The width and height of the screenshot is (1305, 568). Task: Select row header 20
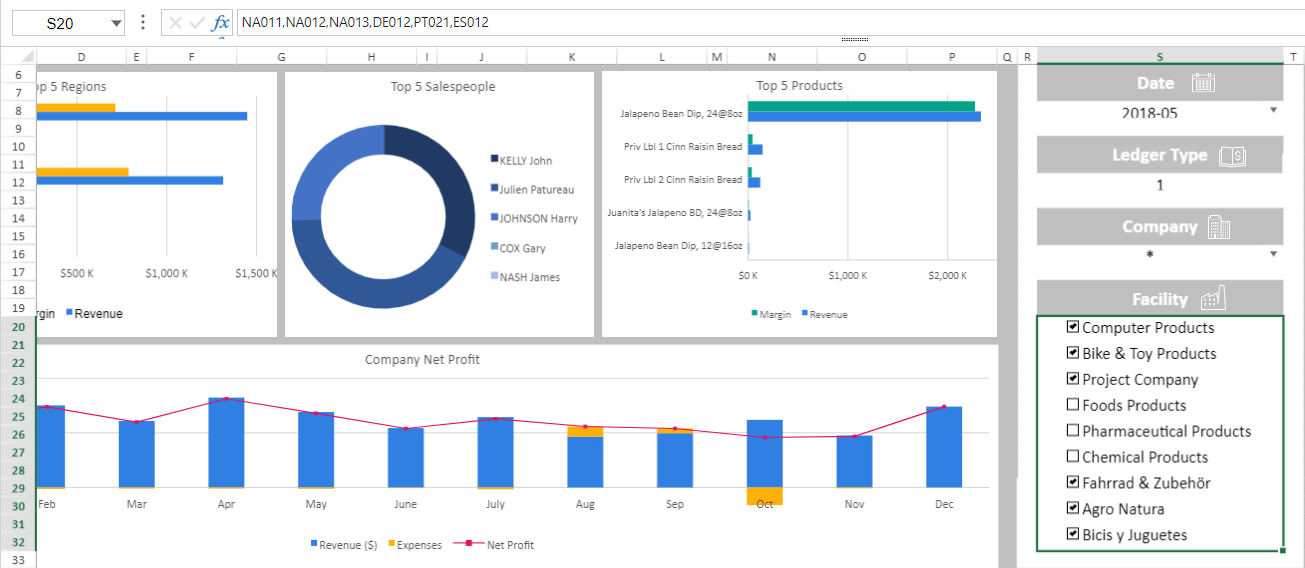tap(18, 327)
